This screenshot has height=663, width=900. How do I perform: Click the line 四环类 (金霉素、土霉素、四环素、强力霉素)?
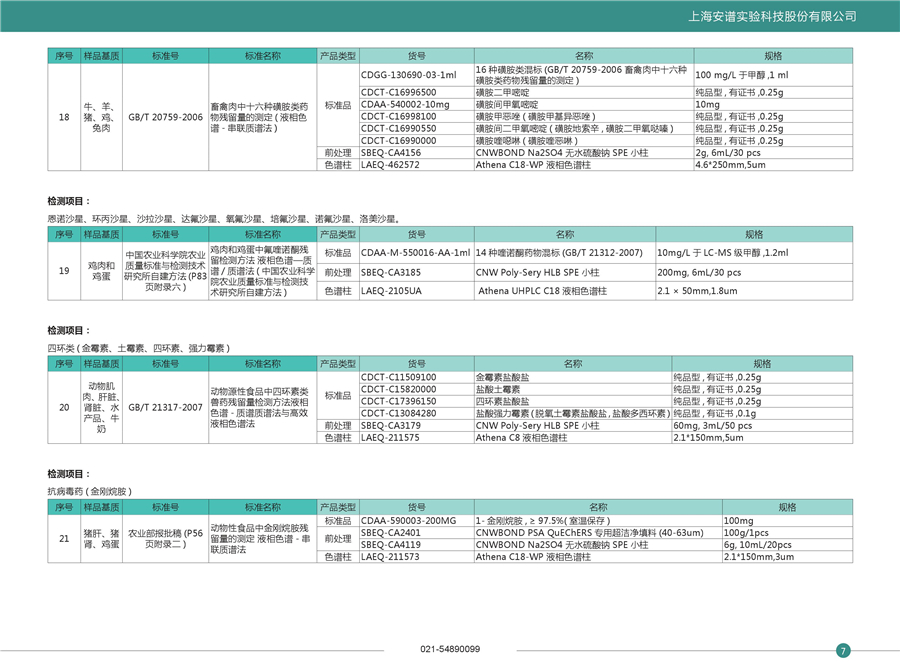point(139,348)
